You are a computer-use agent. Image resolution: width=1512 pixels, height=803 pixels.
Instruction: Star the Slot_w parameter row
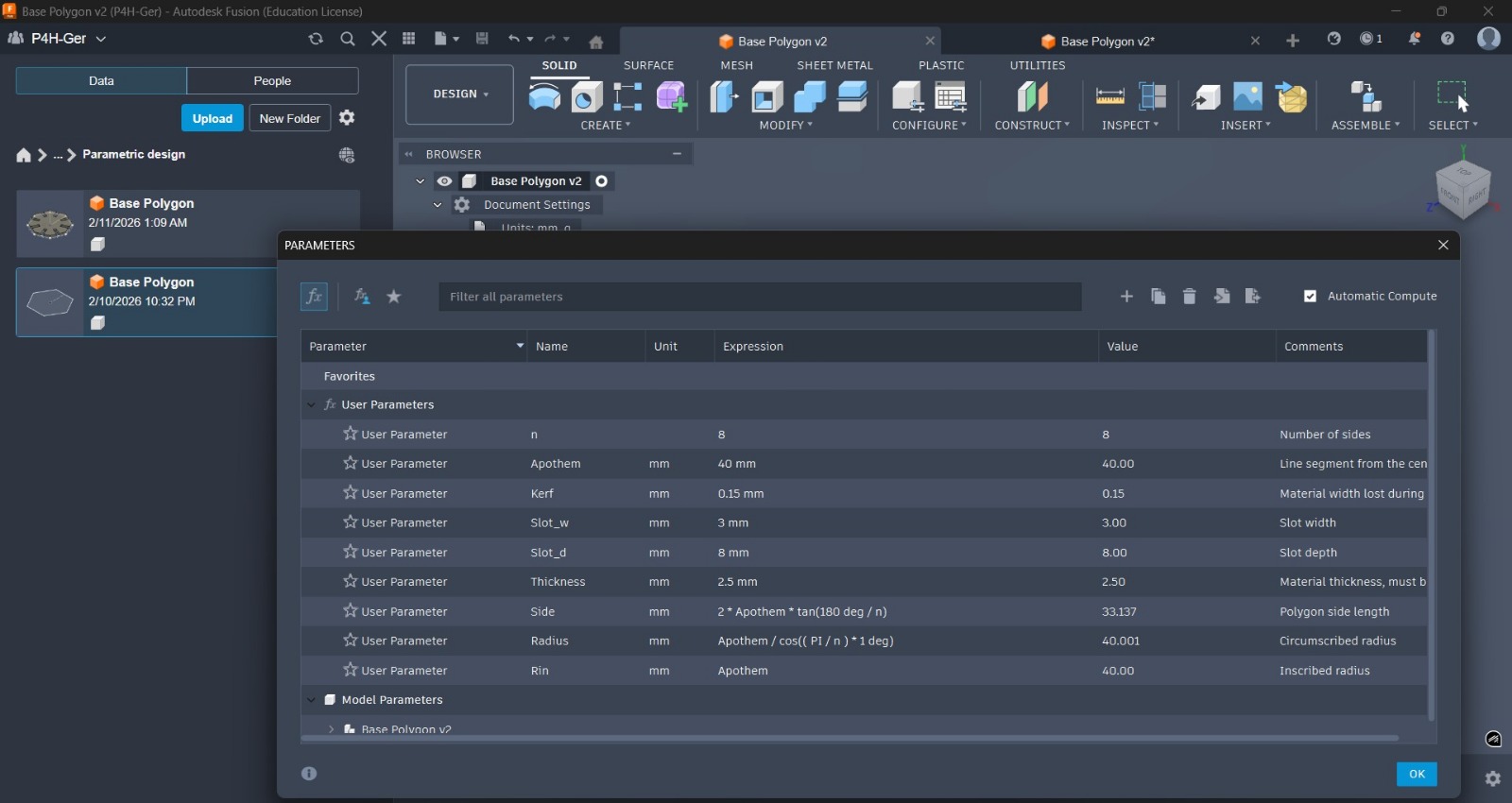click(351, 521)
